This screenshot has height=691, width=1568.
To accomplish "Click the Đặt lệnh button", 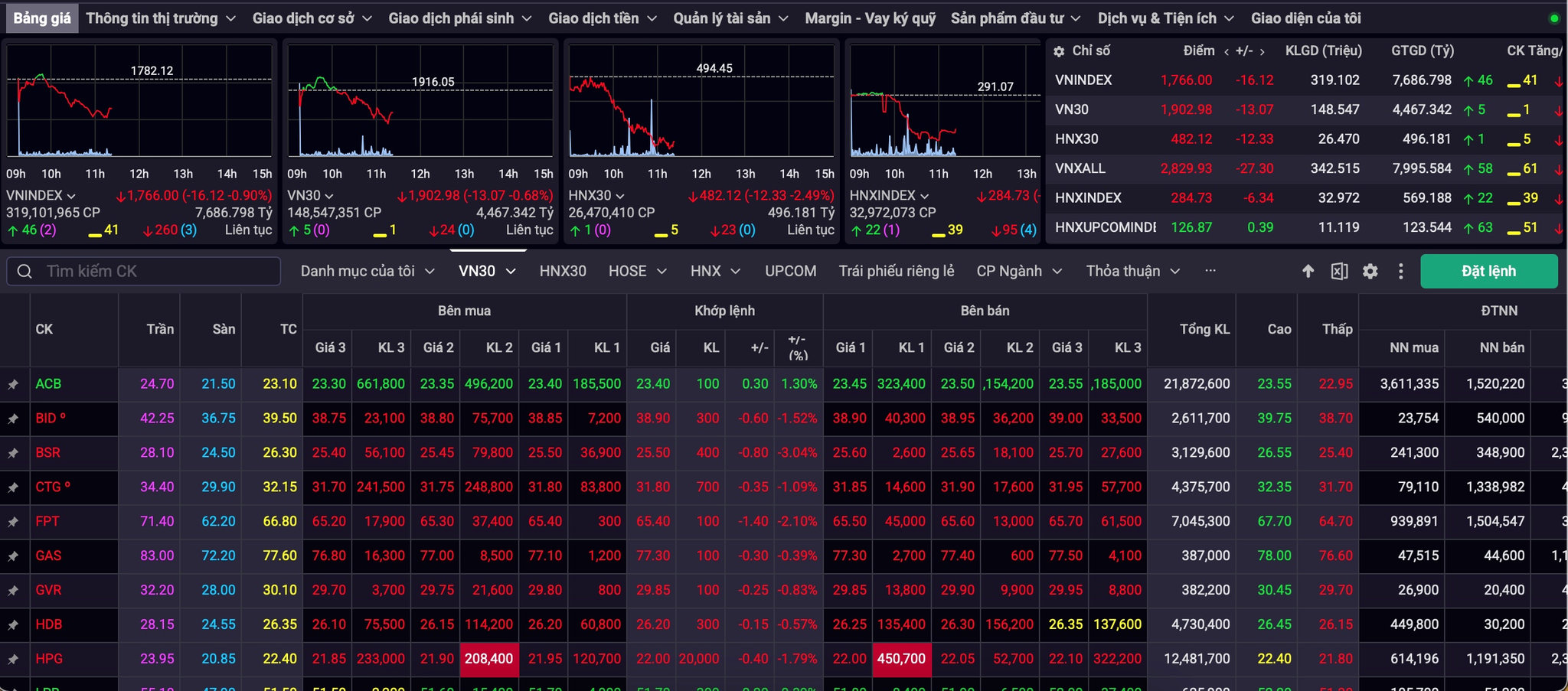I will point(1489,271).
